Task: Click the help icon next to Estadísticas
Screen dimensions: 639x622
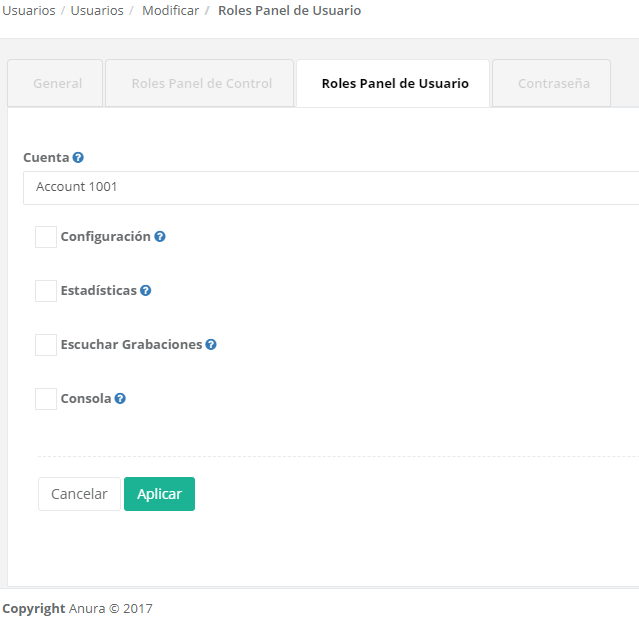Action: click(x=145, y=290)
